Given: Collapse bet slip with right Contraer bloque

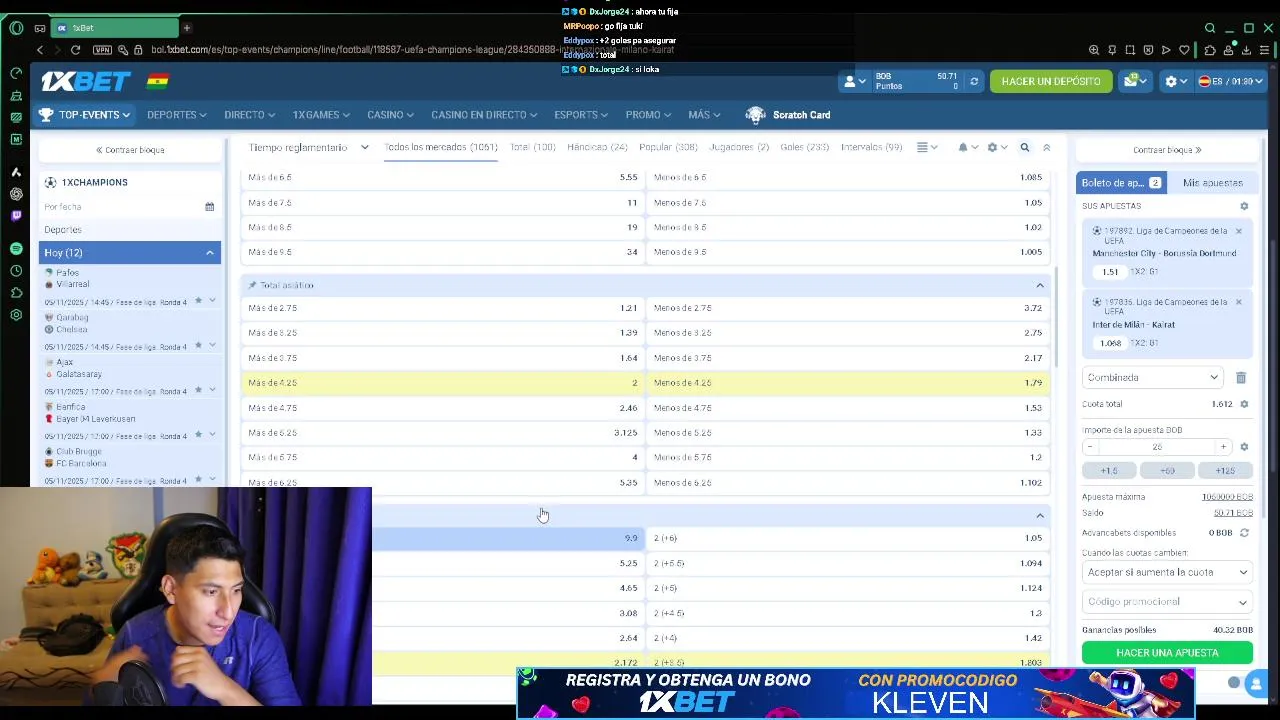Looking at the screenshot, I should tap(1167, 150).
